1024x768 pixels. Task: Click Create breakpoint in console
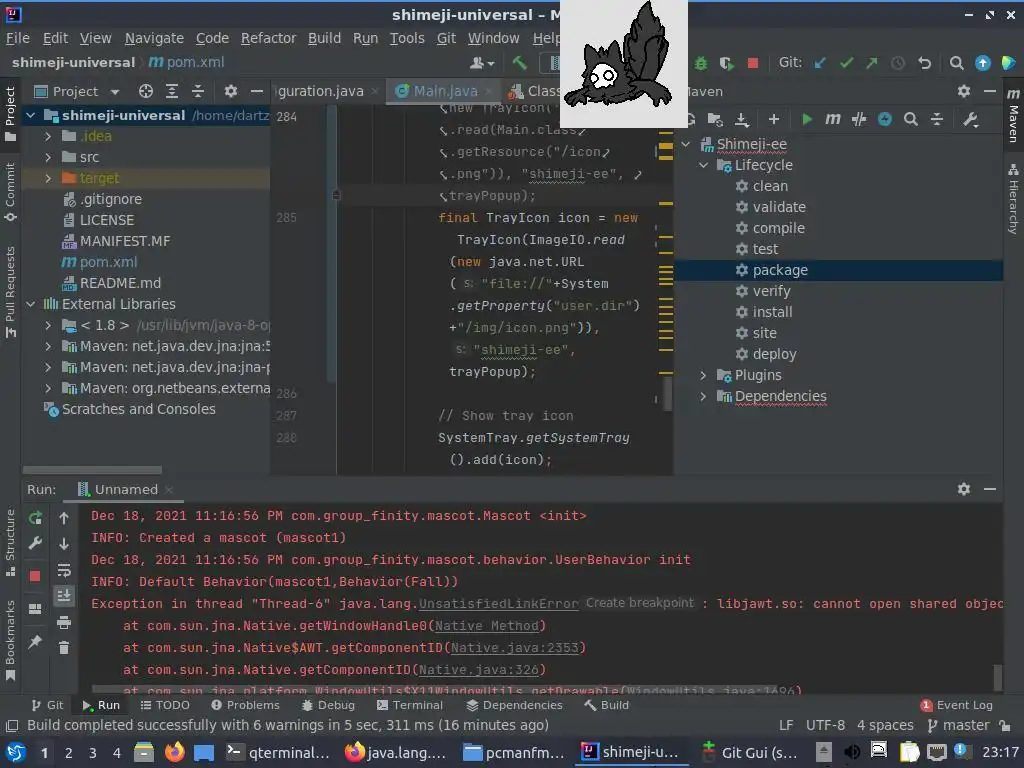tap(639, 603)
